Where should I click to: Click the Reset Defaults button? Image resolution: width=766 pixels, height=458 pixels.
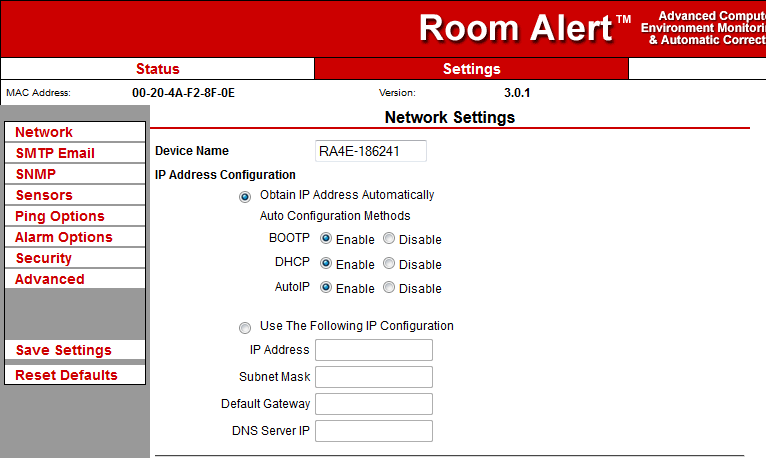click(x=75, y=375)
